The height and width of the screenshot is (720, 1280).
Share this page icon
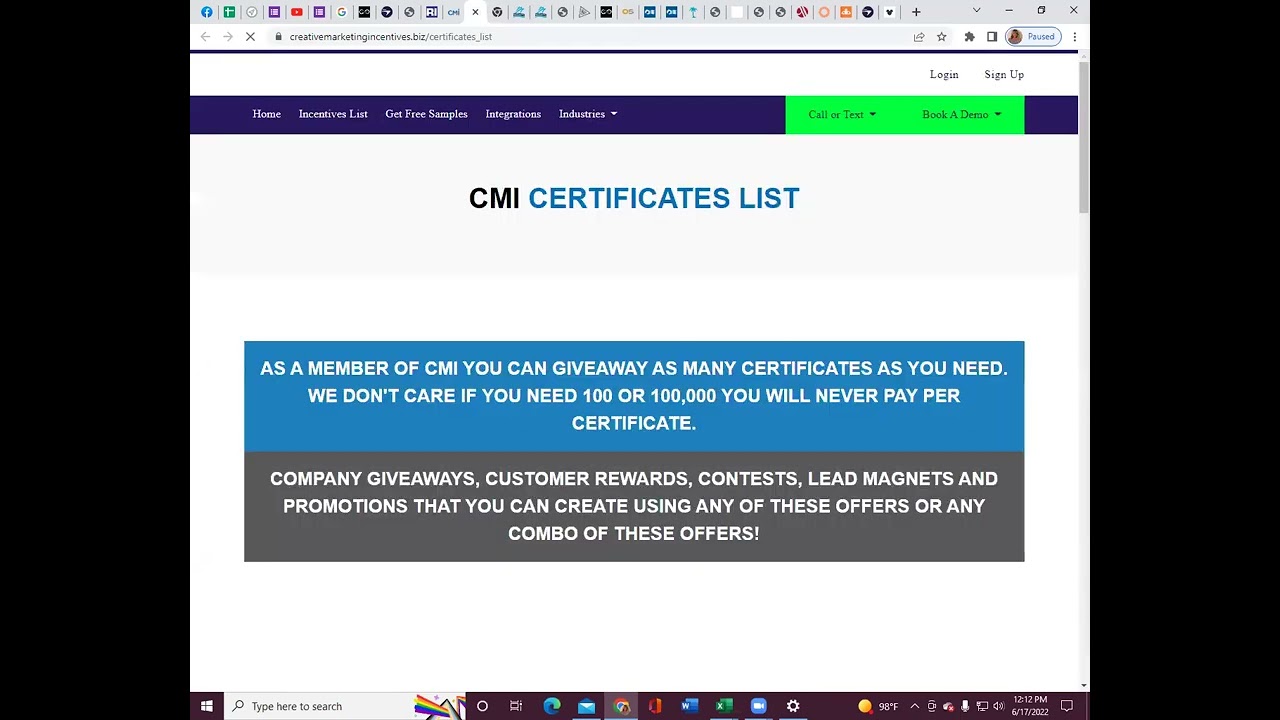click(919, 37)
